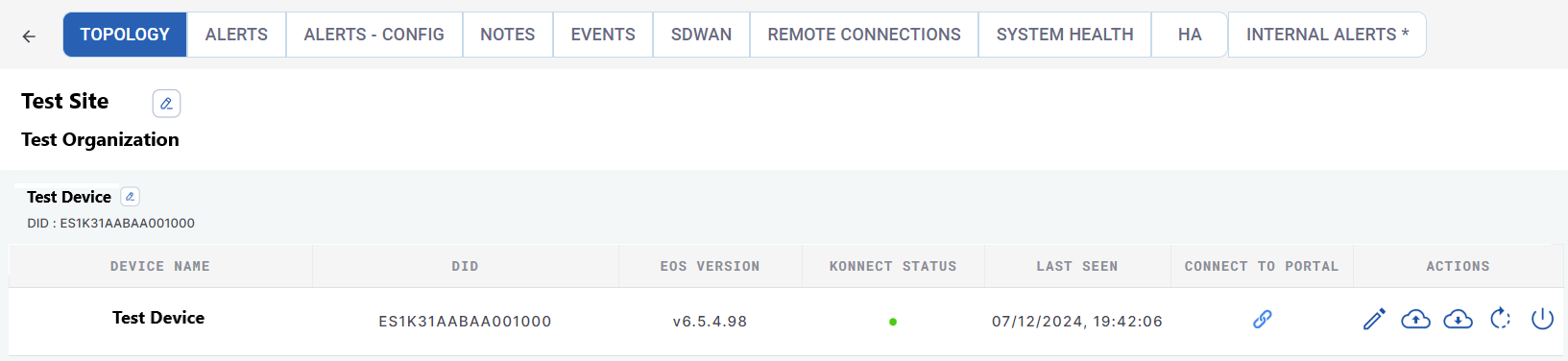Open the SDWAN tab
1568x361 pixels.
[x=701, y=35]
